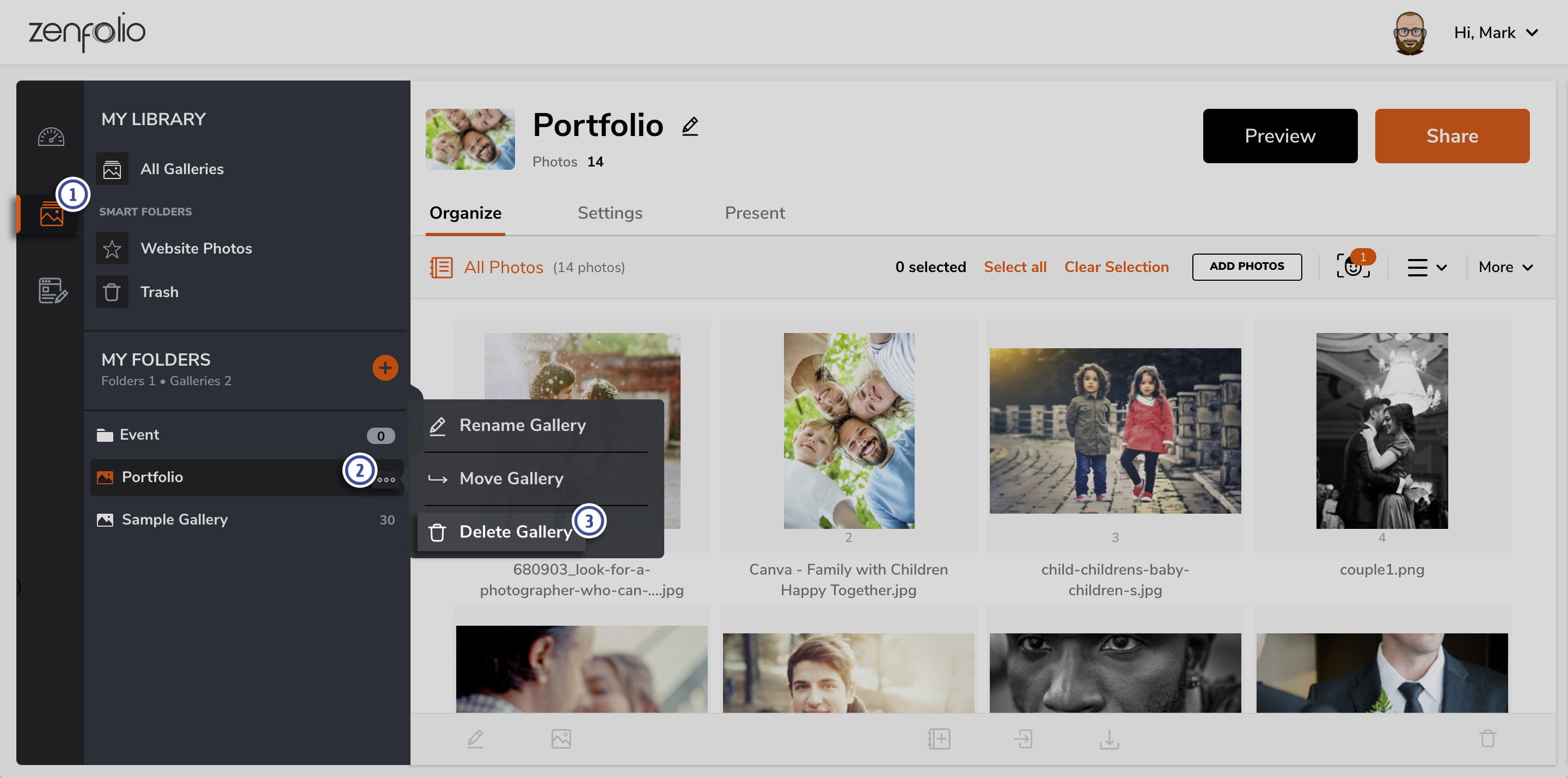Click the 'Folders 1 • Galleries 2' text
The height and width of the screenshot is (777, 1568).
pyautogui.click(x=166, y=381)
